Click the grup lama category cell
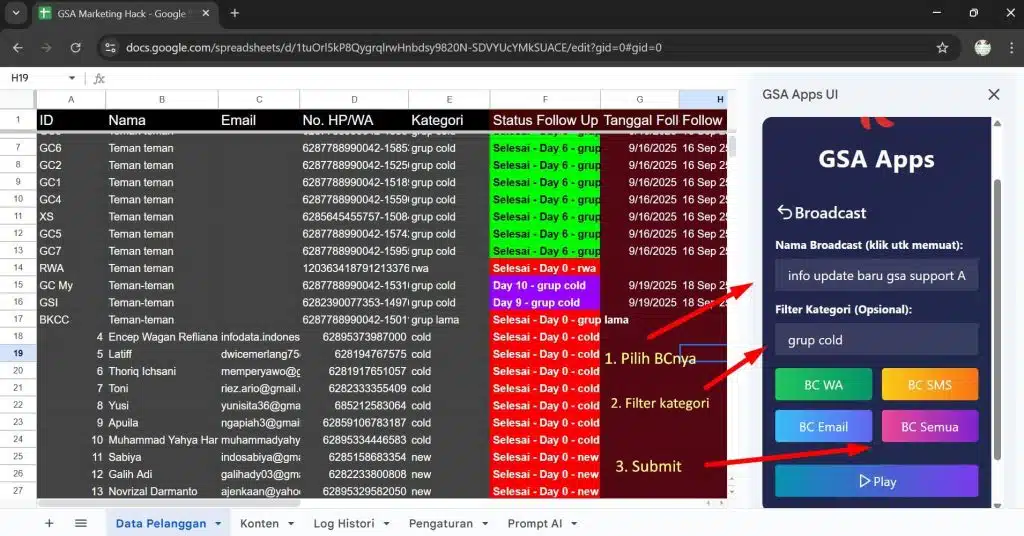 pos(449,320)
